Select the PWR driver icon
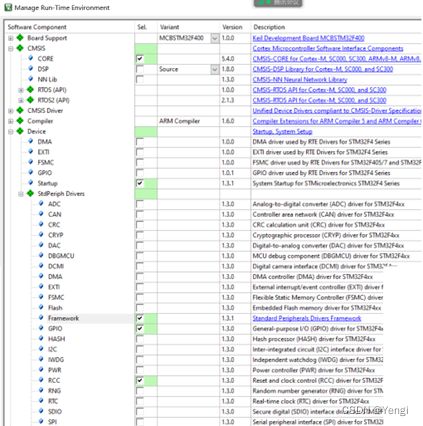423x426 pixels. coord(41,369)
